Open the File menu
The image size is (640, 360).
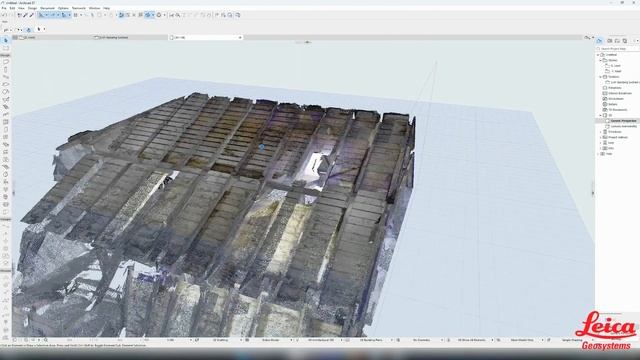pos(4,8)
